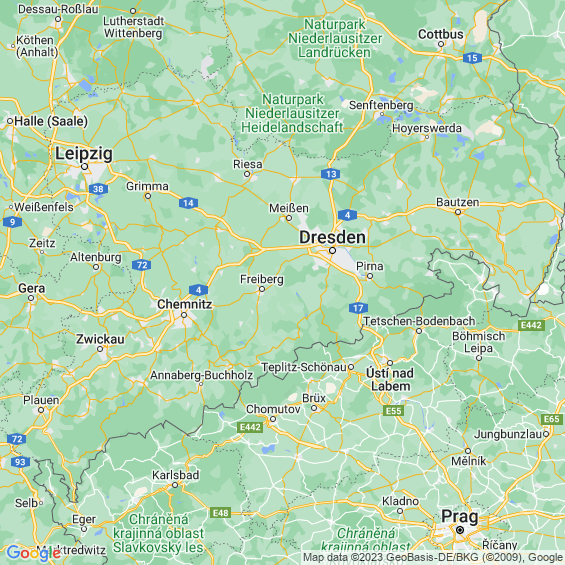Image resolution: width=565 pixels, height=565 pixels.
Task: Click the Zwickau city label
Action: [100, 339]
